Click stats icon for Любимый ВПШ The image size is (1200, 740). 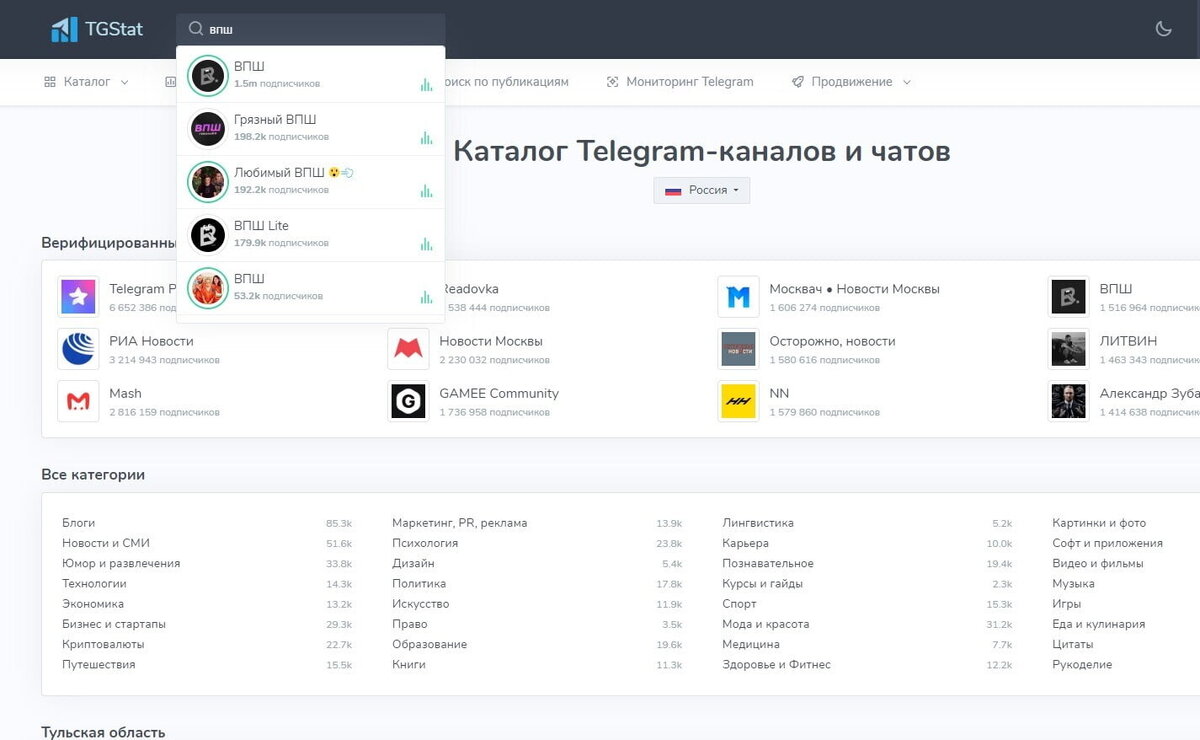pyautogui.click(x=427, y=191)
